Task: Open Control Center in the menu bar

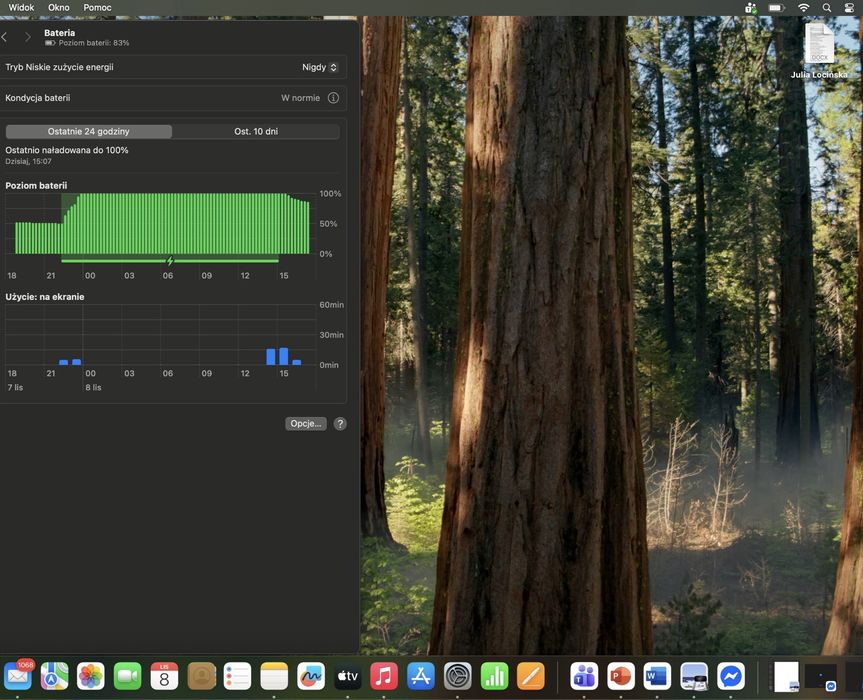Action: [x=849, y=8]
